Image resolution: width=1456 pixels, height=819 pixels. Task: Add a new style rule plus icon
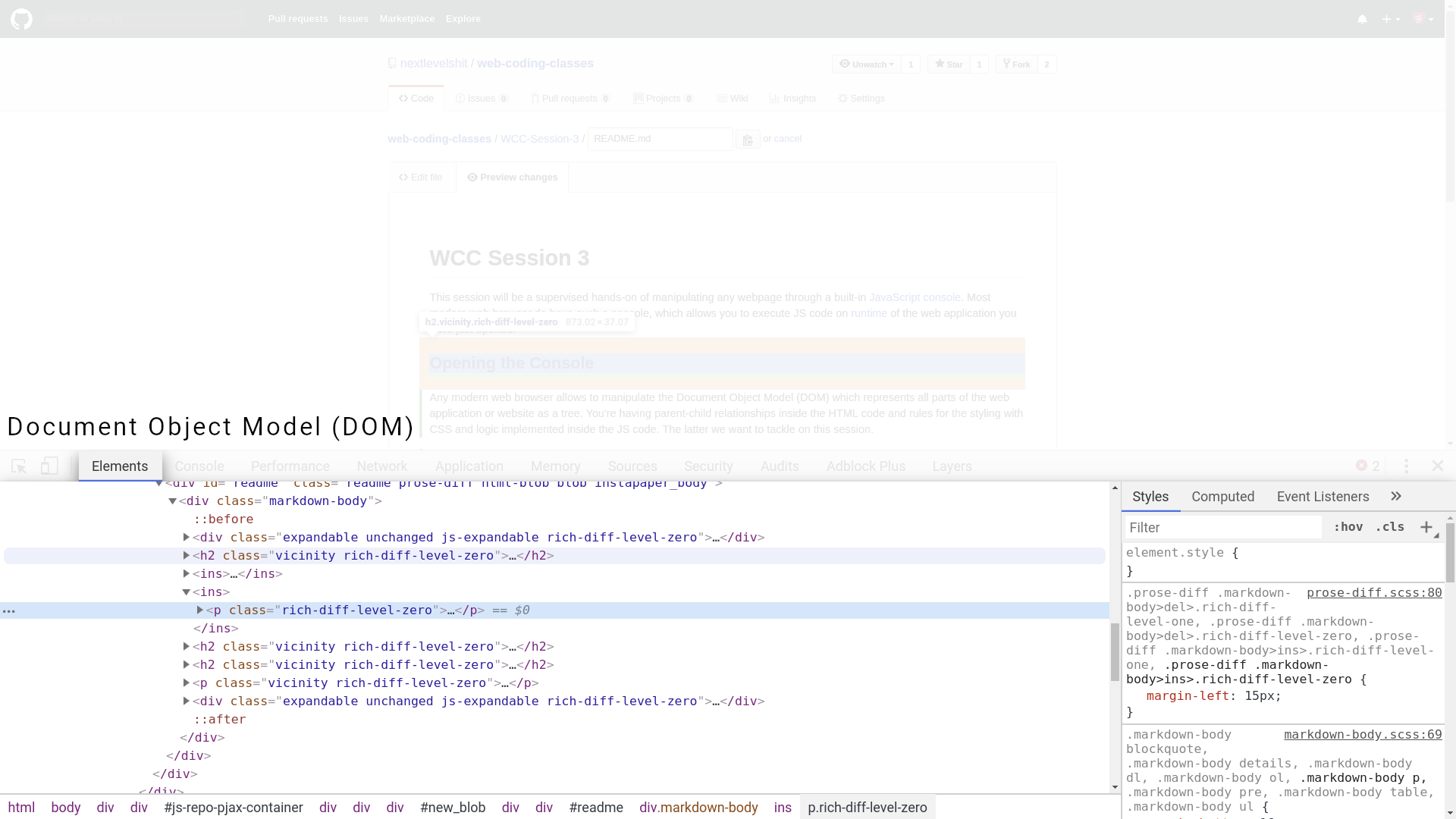[1426, 527]
